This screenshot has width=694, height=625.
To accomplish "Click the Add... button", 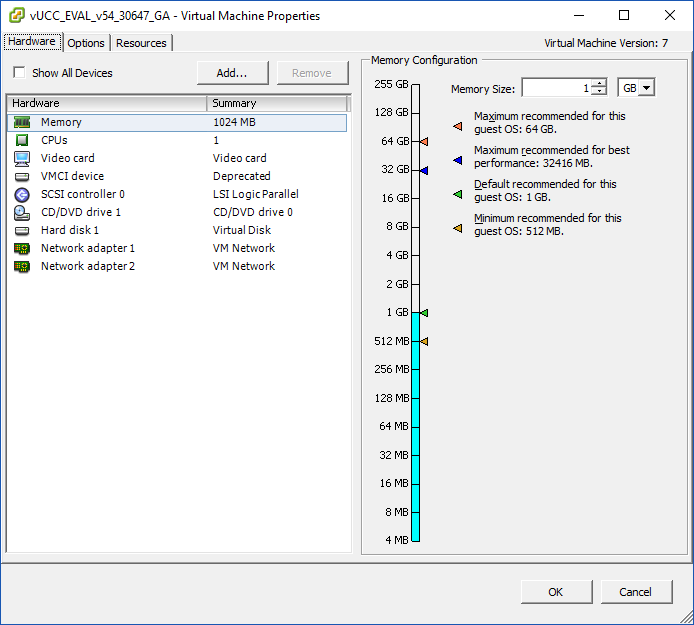I will (x=232, y=73).
